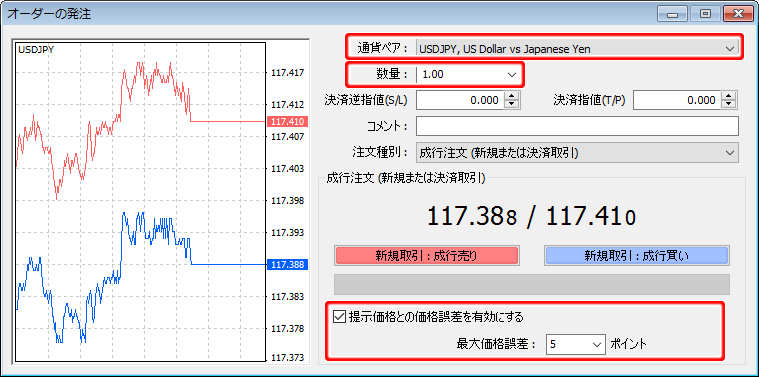Open the 注文種別 order type dropdown

577,152
